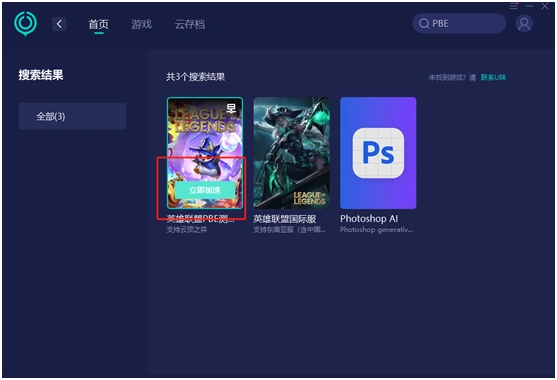Open the 英雄联盟国际服 cover thumbnail

tap(291, 153)
